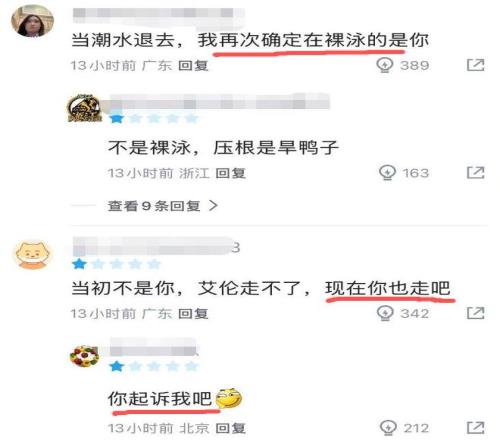Open the first commenter's portrait avatar
The width and height of the screenshot is (500, 440).
click(32, 21)
